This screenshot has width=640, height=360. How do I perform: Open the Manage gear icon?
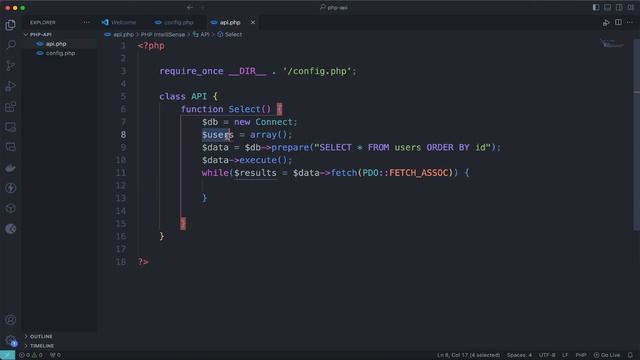pyautogui.click(x=11, y=340)
